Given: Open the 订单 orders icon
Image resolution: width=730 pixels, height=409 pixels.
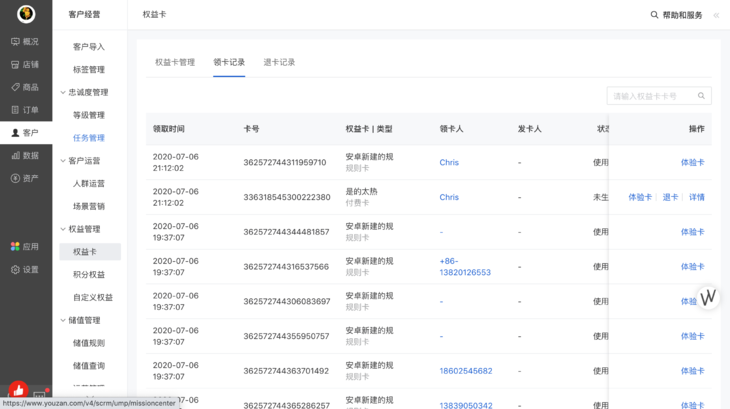Looking at the screenshot, I should (15, 110).
